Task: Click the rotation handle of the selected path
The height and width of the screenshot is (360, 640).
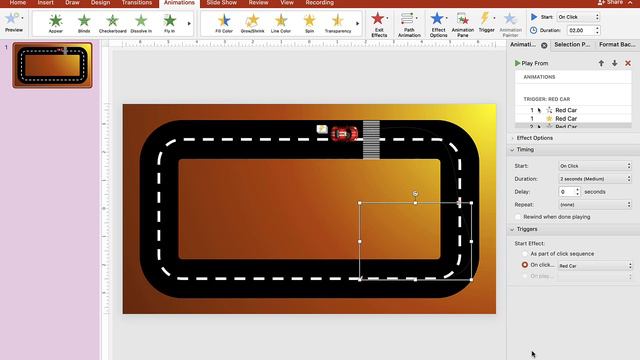Action: click(415, 193)
